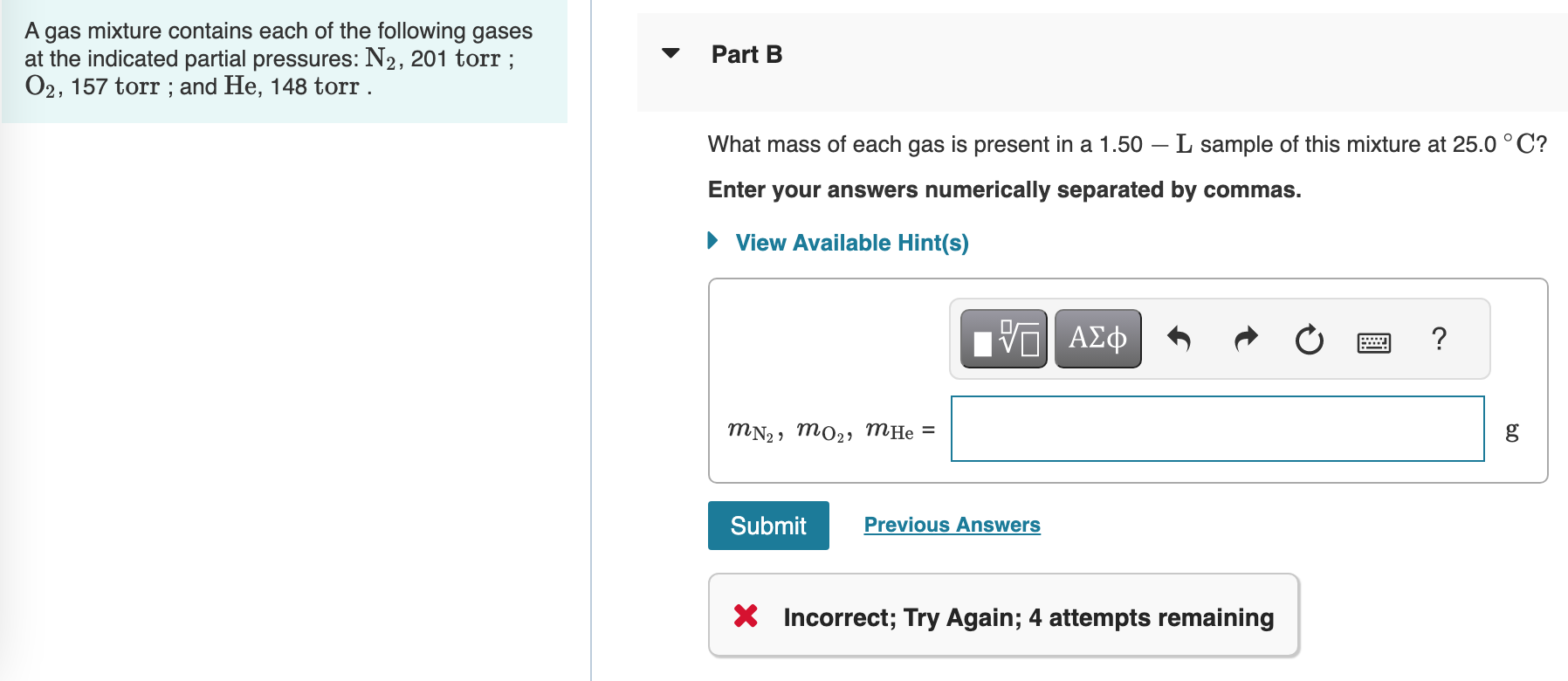Screen dimensions: 1568x681
Task: Select the Part B header
Action: [x=746, y=54]
